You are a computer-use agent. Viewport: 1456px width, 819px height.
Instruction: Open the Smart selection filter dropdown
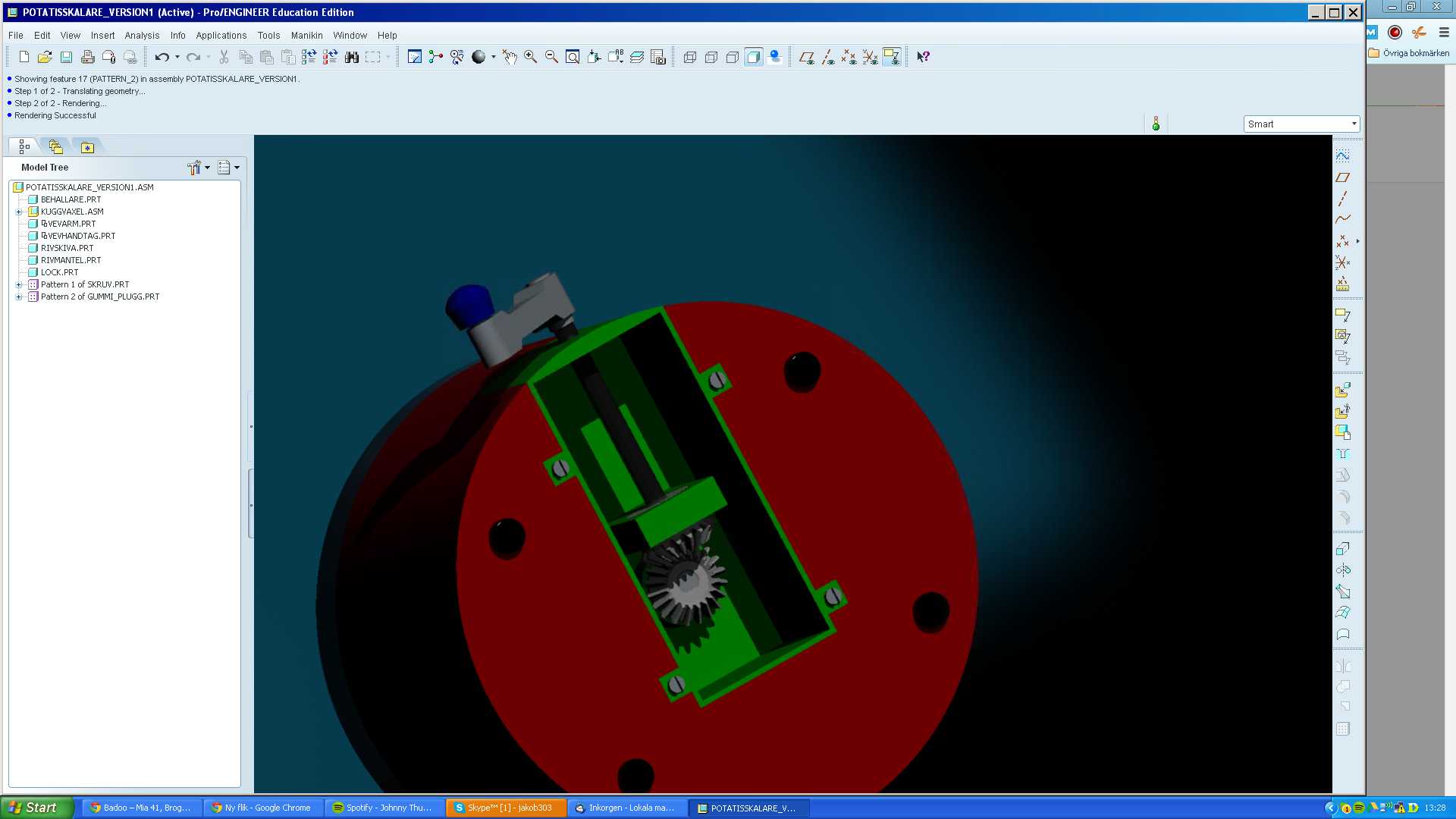1301,124
